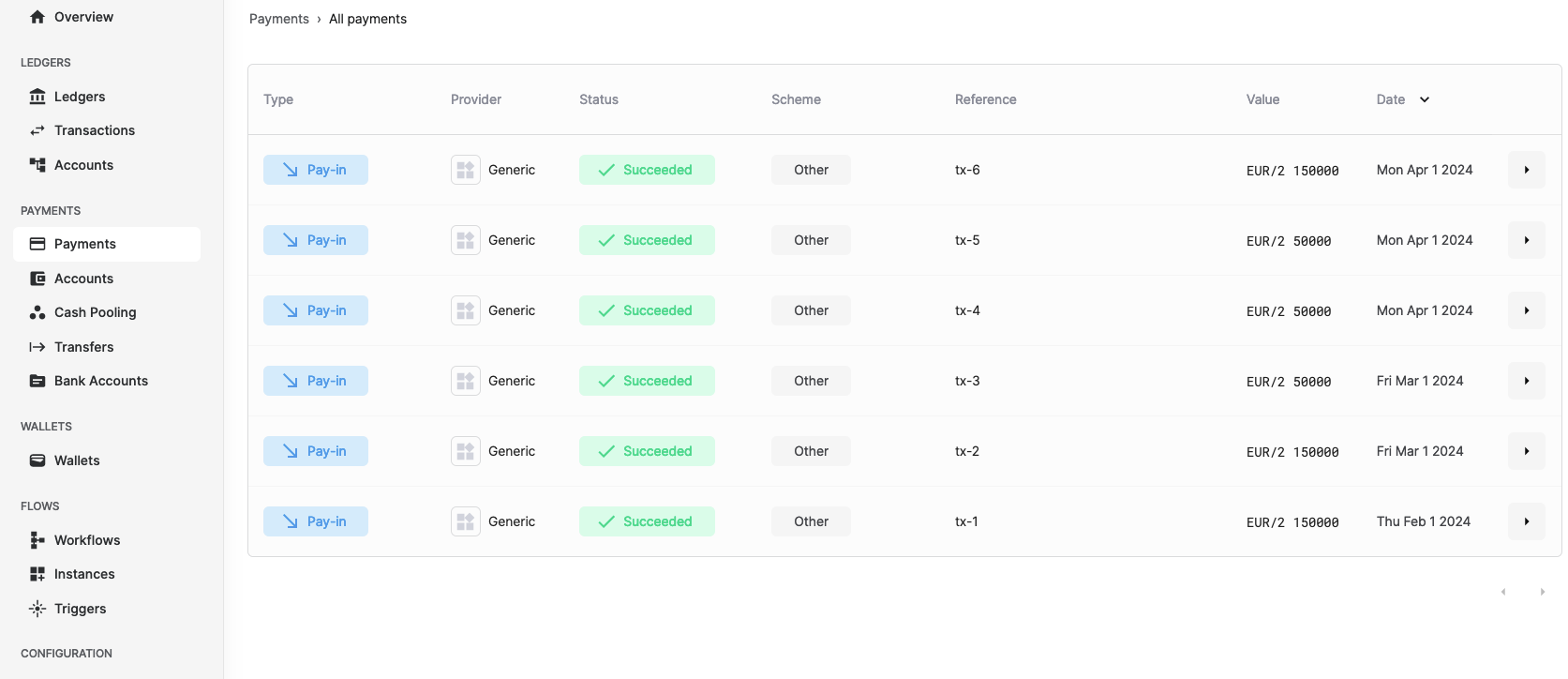The width and height of the screenshot is (1568, 679).
Task: Navigate to Transfers
Action: coord(83,347)
